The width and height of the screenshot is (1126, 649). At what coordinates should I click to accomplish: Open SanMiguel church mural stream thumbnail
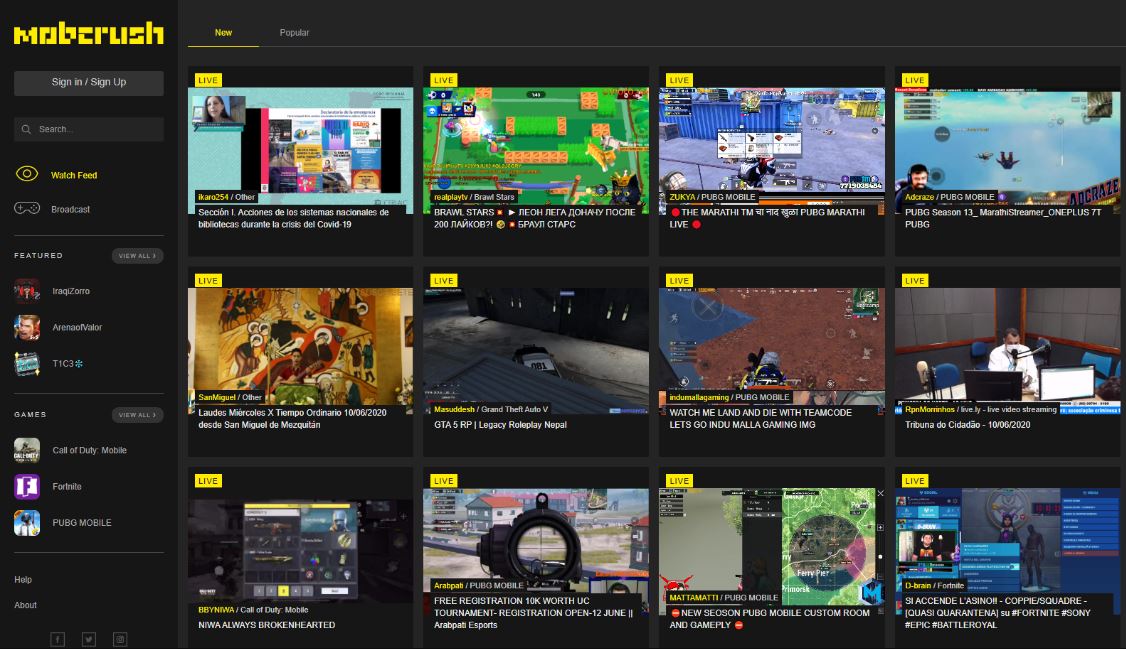[x=300, y=351]
